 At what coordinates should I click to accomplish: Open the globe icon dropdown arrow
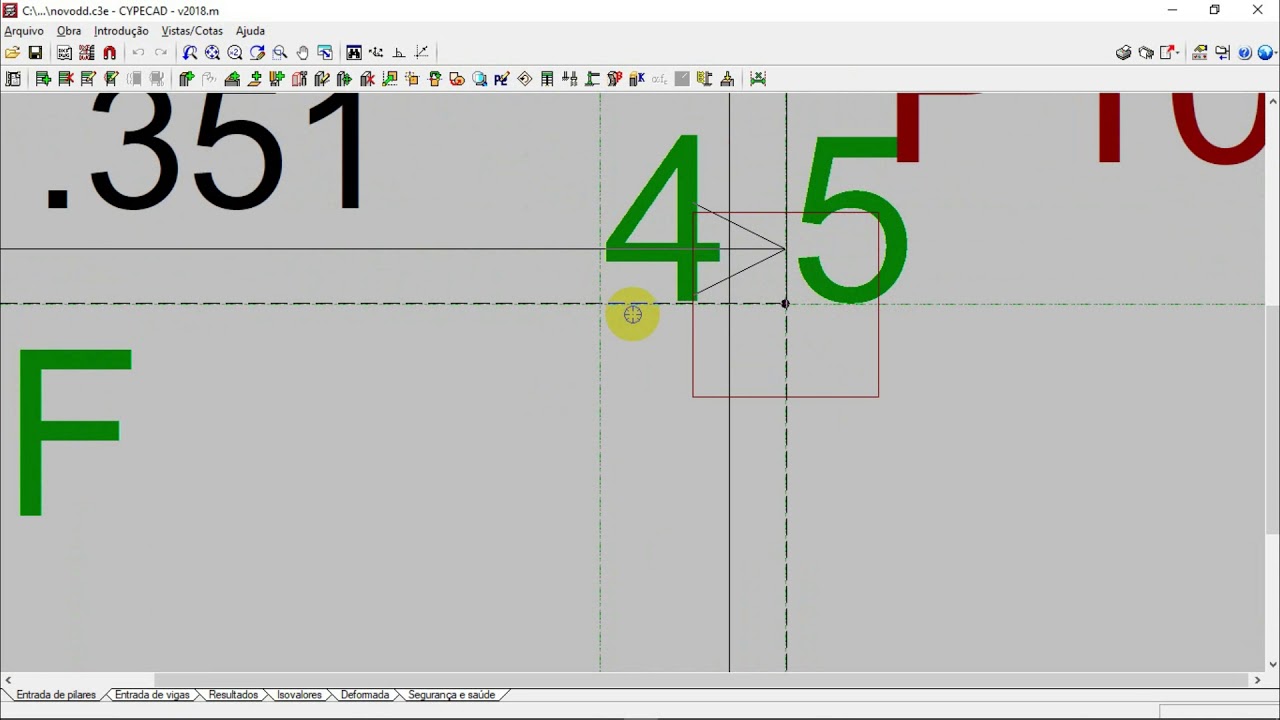click(1275, 53)
